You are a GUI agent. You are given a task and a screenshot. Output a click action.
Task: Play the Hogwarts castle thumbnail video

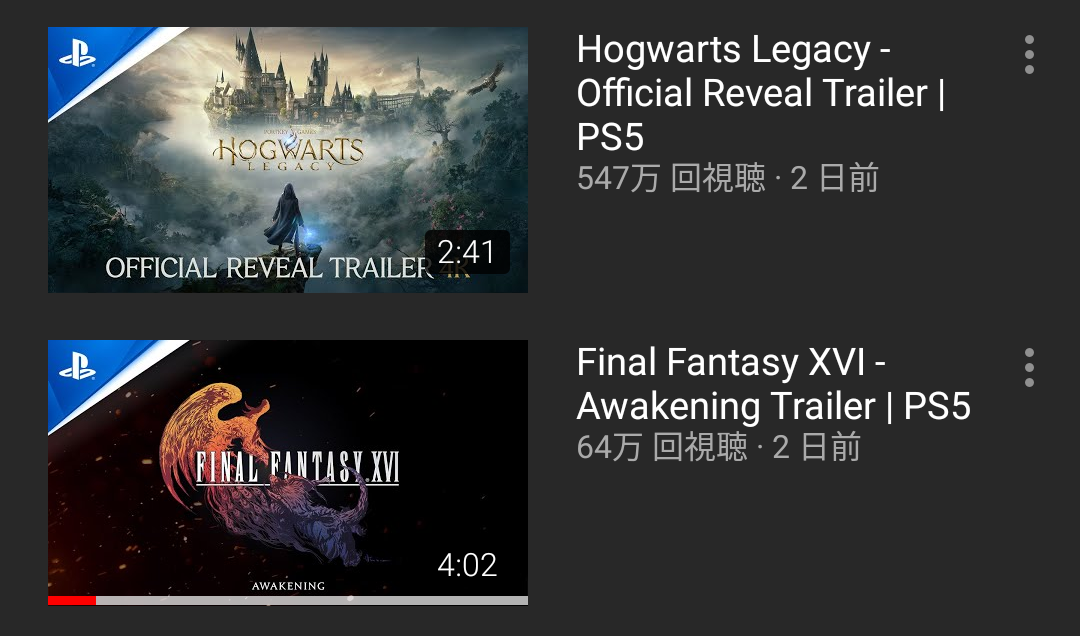coord(288,160)
